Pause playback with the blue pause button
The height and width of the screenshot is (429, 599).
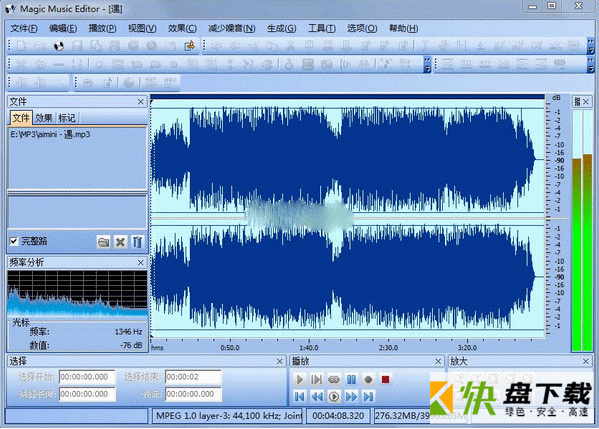point(351,379)
